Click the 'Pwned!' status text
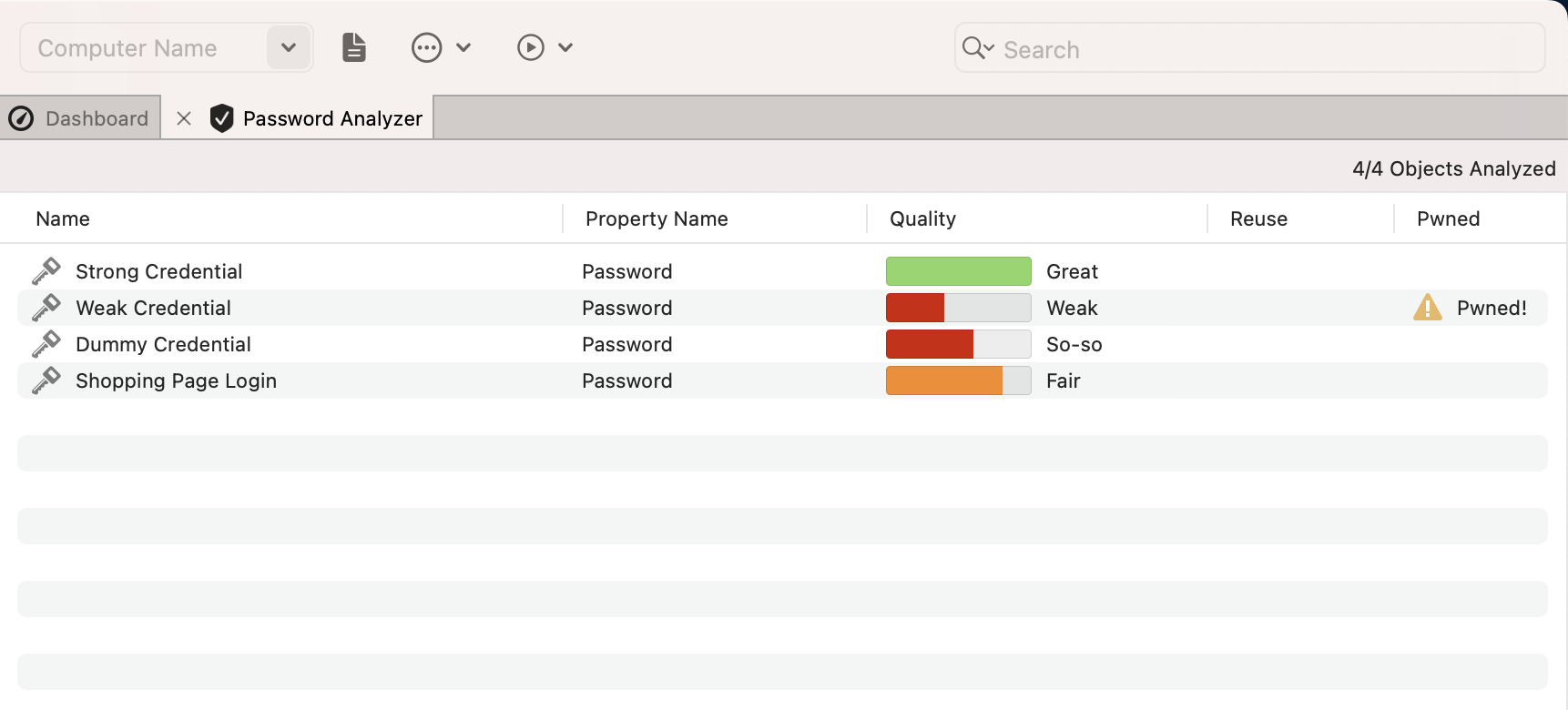Viewport: 1568px width, 710px height. (1492, 308)
